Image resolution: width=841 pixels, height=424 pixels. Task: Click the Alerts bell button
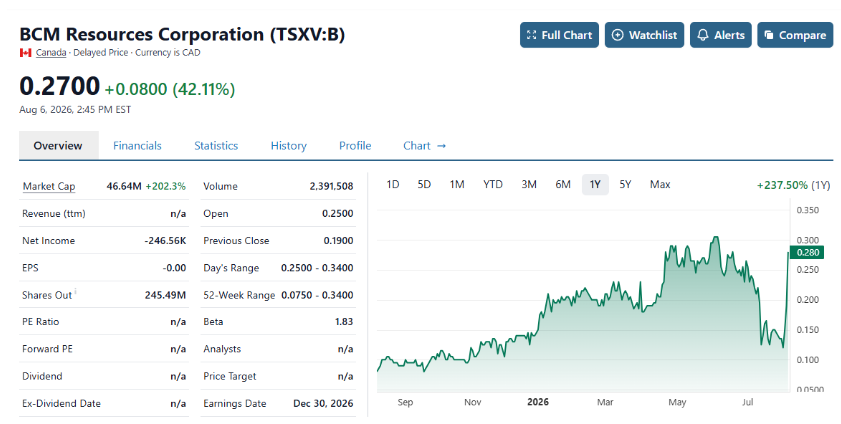720,35
